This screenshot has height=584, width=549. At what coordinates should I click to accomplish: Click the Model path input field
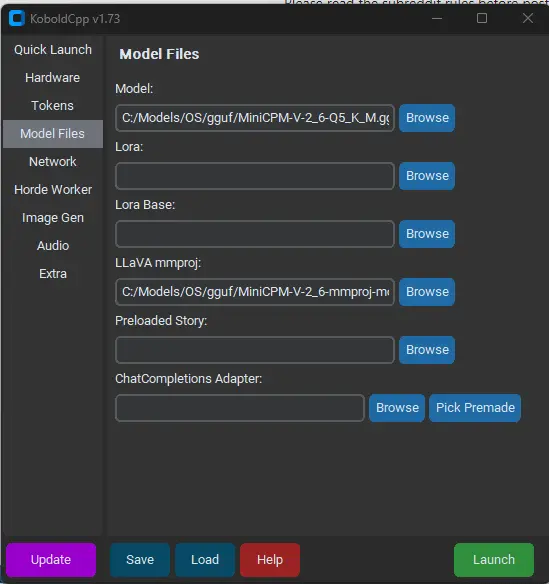255,118
